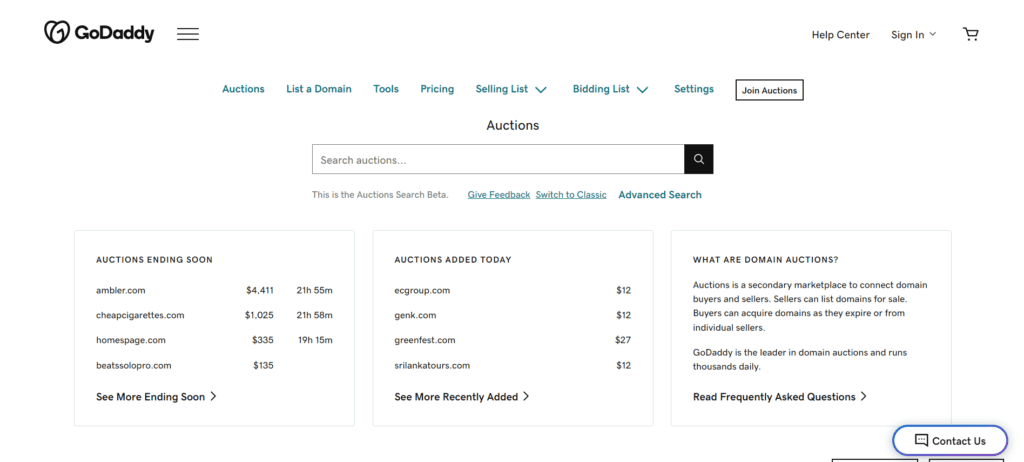The image size is (1024, 462).
Task: Select the beatssolopro.com auction
Action: [x=133, y=365]
